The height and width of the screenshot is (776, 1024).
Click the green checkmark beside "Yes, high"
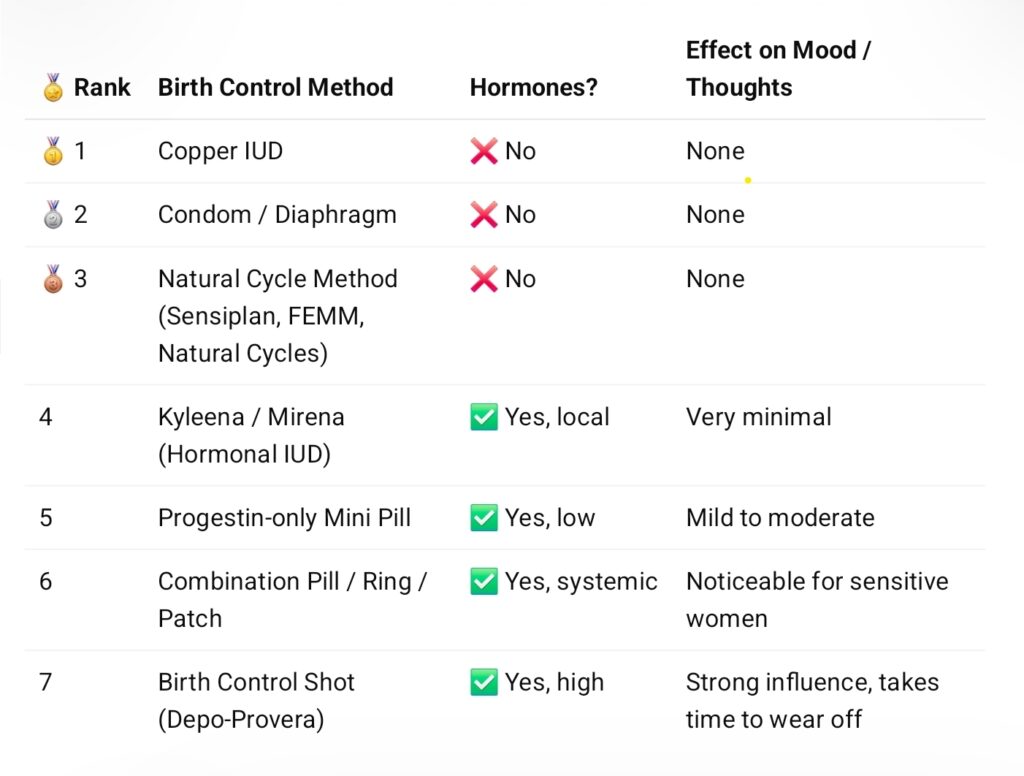[484, 683]
